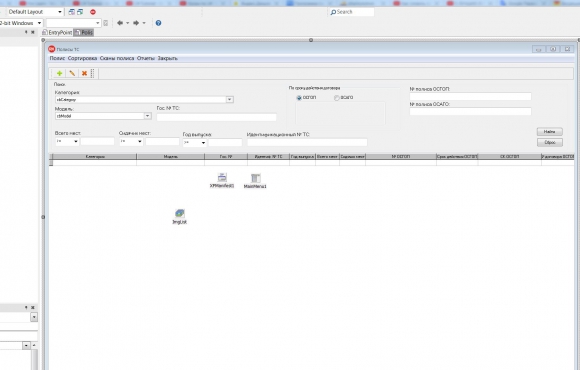The height and width of the screenshot is (370, 580).
Task: Click the blue help question mark icon
Action: [158, 23]
